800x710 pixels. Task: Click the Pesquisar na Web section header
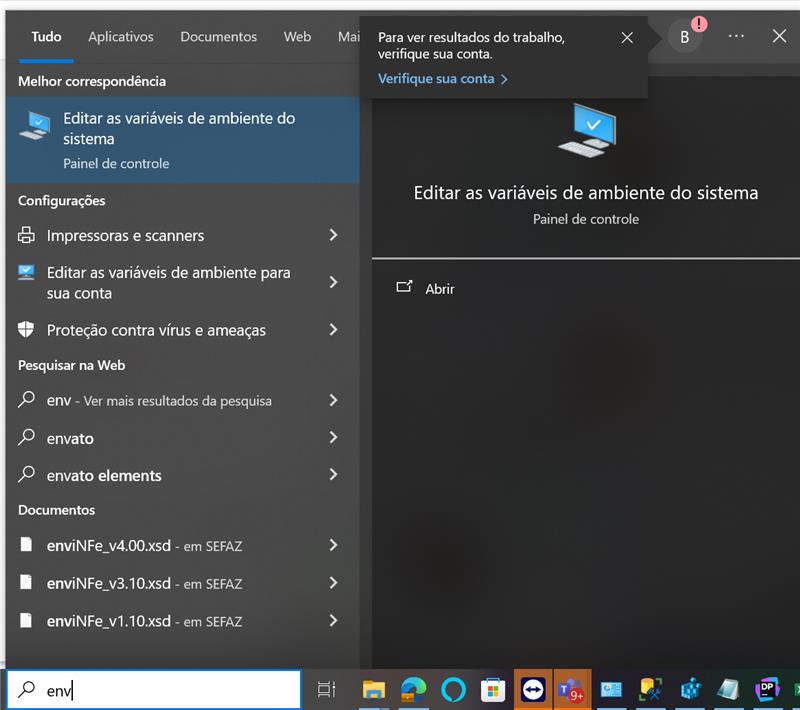point(71,365)
